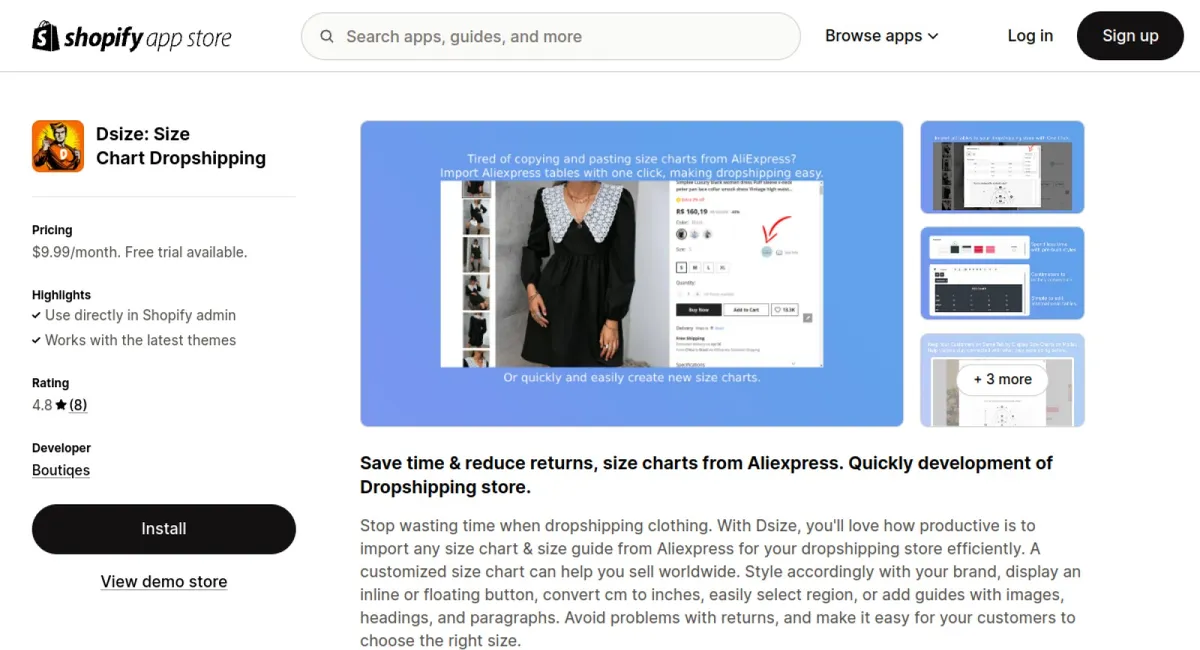1200x650 pixels.
Task: Click the Dsize app icon
Action: pos(58,146)
